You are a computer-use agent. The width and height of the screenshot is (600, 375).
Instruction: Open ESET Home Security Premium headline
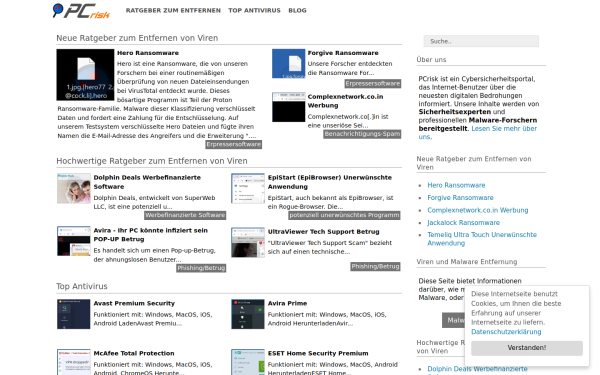[318, 354]
